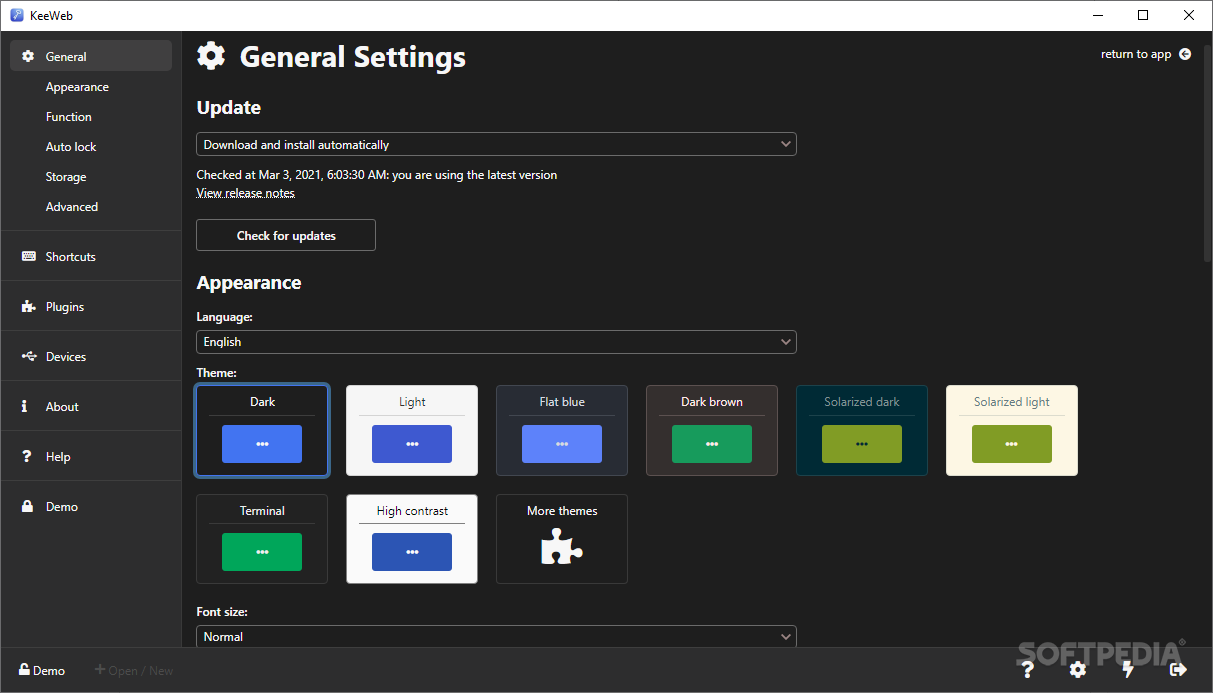Select the Solarized light theme
This screenshot has height=693, width=1213.
click(1012, 430)
